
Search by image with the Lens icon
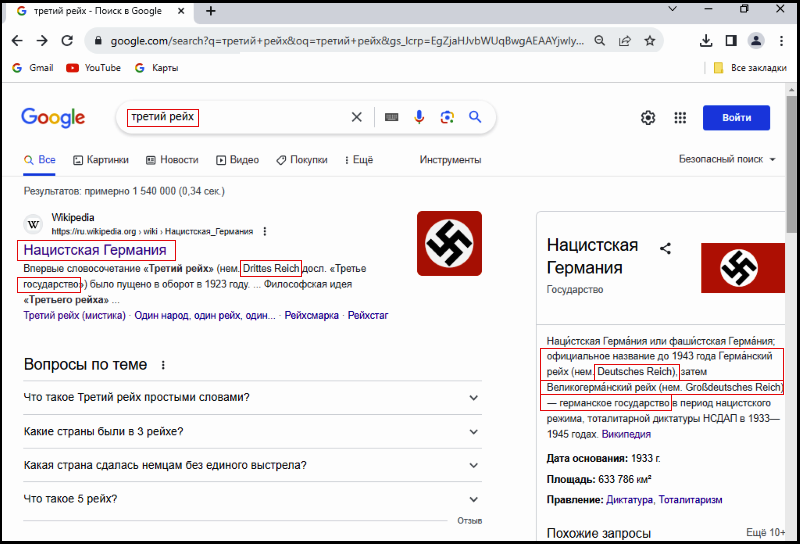[447, 117]
